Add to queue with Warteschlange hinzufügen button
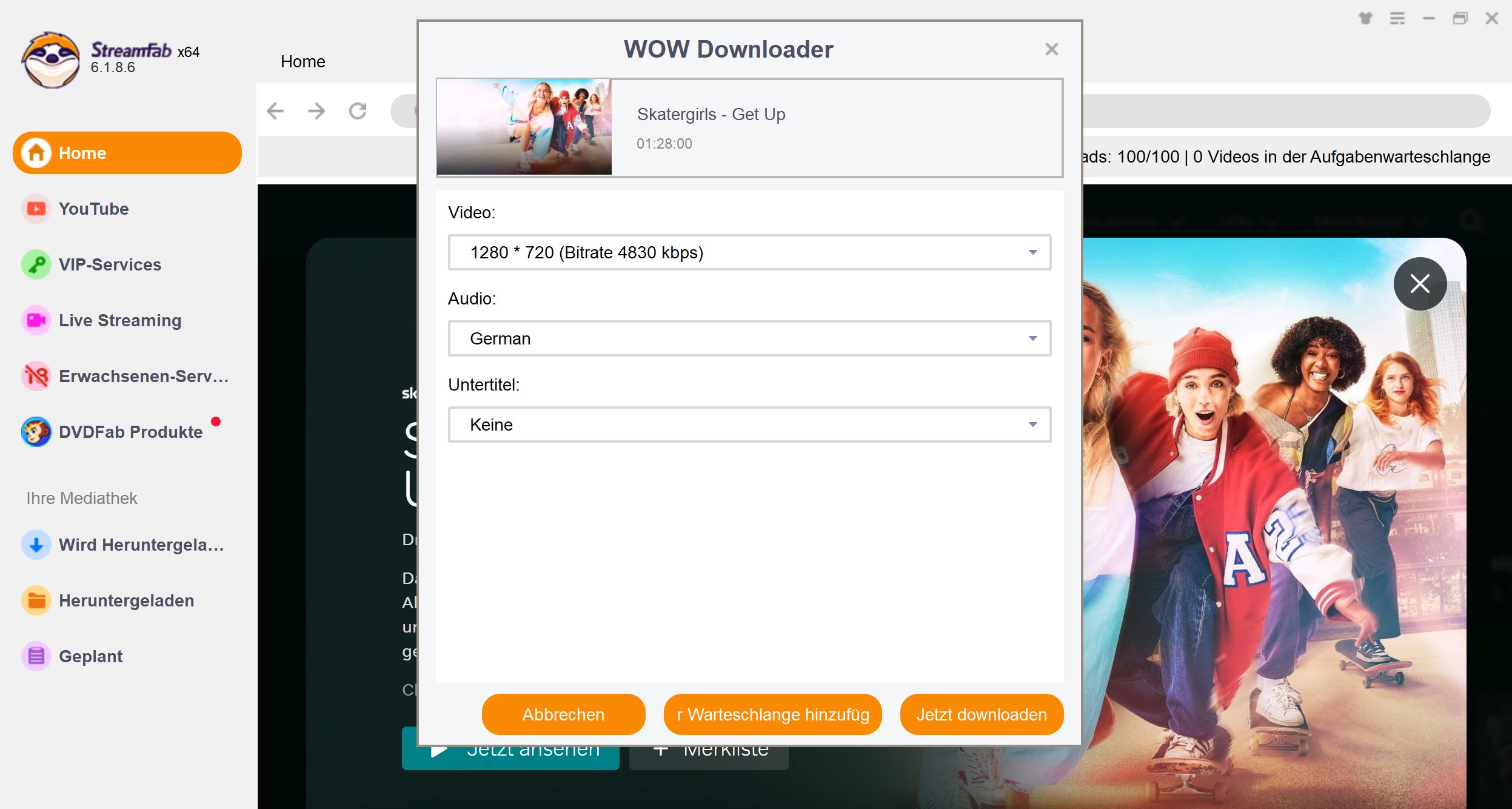Viewport: 1512px width, 809px height. [x=772, y=714]
